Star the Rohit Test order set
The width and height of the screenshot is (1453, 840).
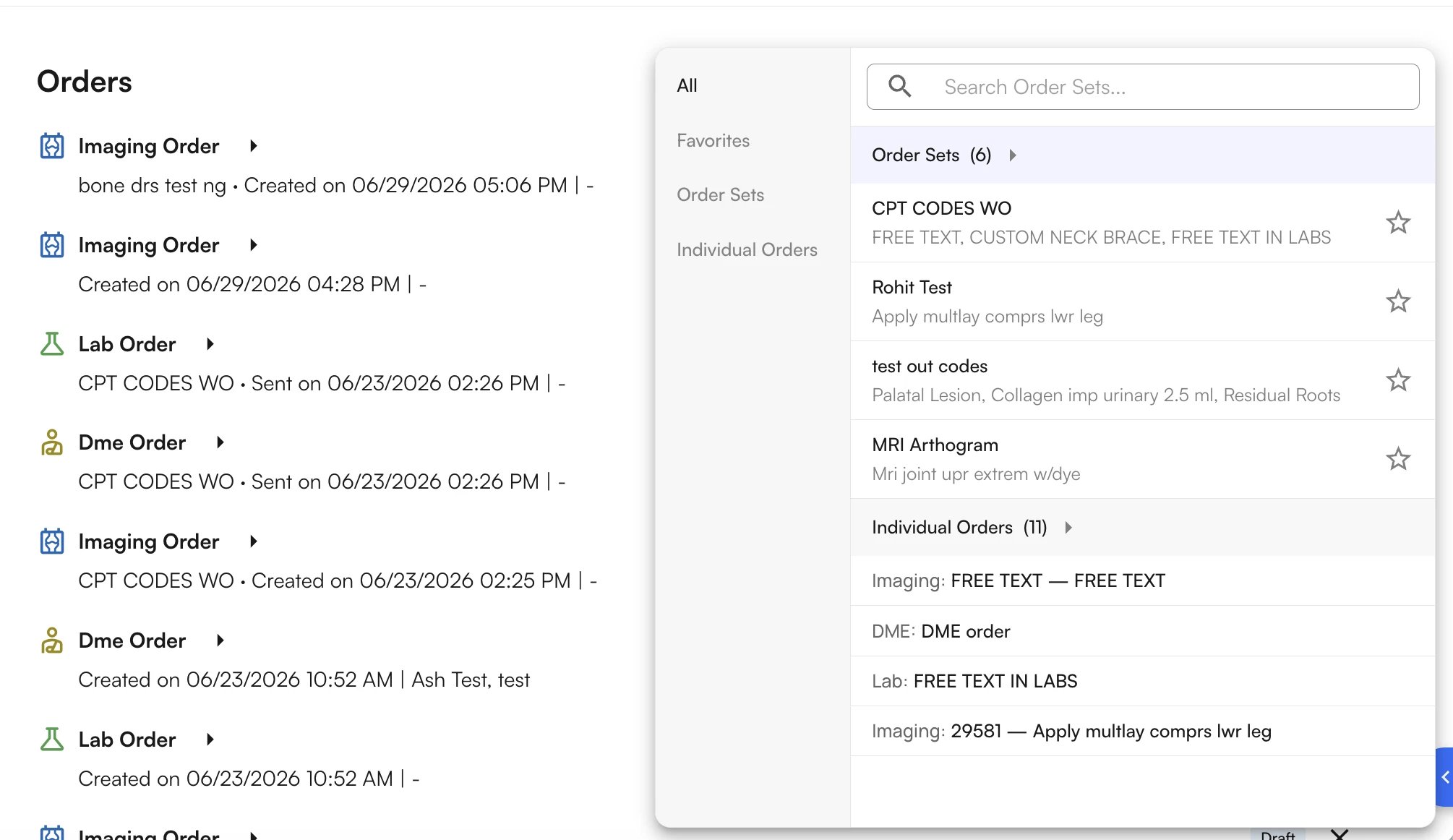pos(1398,301)
